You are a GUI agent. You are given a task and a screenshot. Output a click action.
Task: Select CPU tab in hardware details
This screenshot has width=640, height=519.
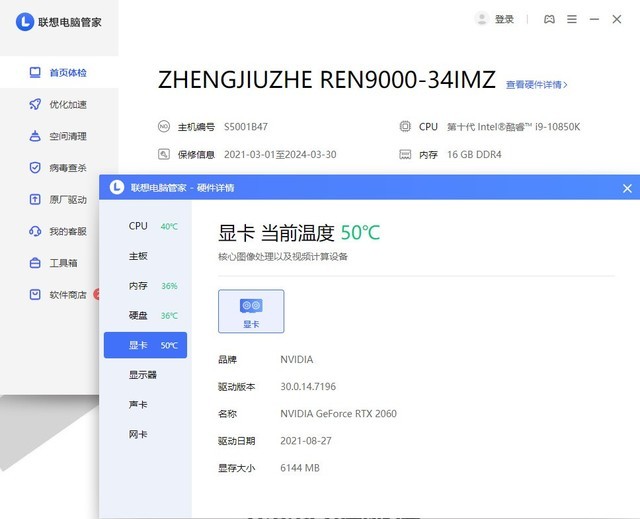(x=145, y=226)
